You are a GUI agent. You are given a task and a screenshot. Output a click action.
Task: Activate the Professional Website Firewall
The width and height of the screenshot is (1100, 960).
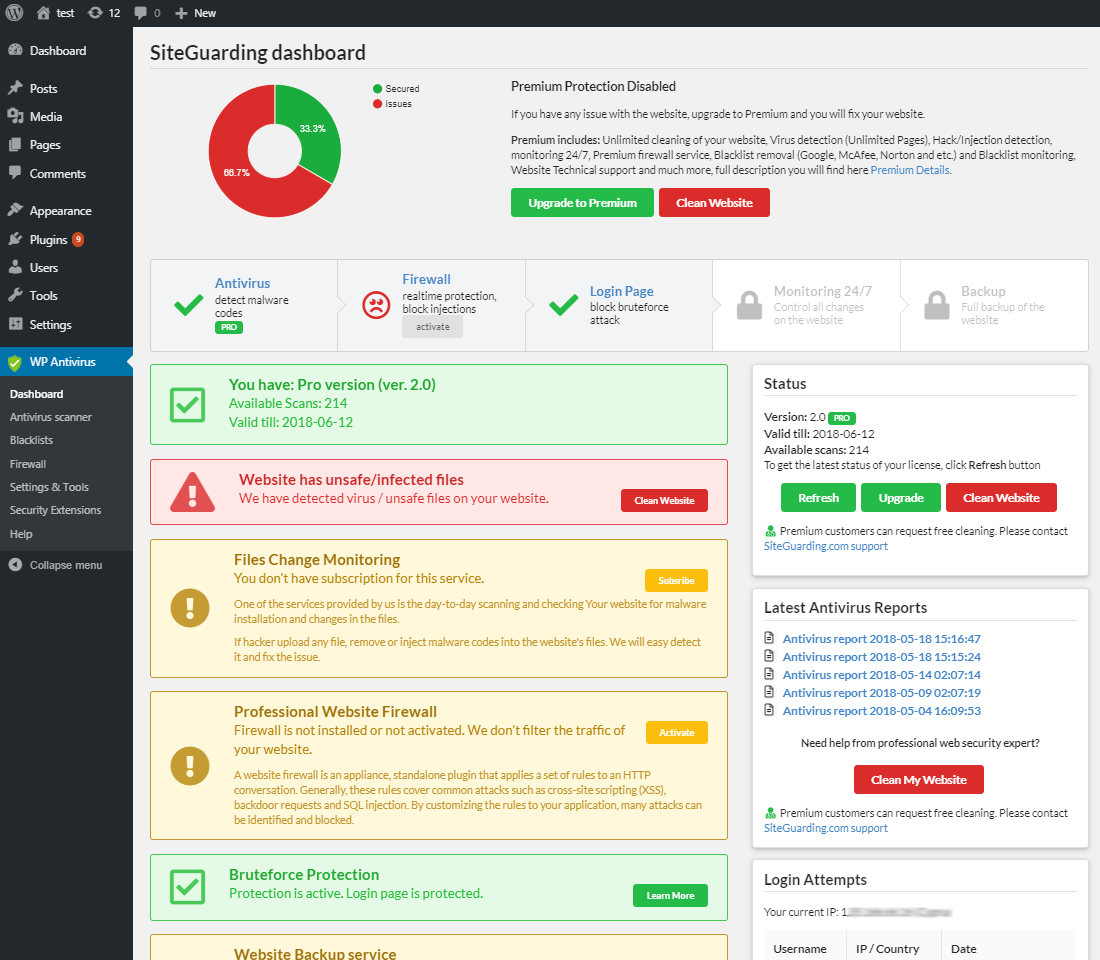click(676, 733)
